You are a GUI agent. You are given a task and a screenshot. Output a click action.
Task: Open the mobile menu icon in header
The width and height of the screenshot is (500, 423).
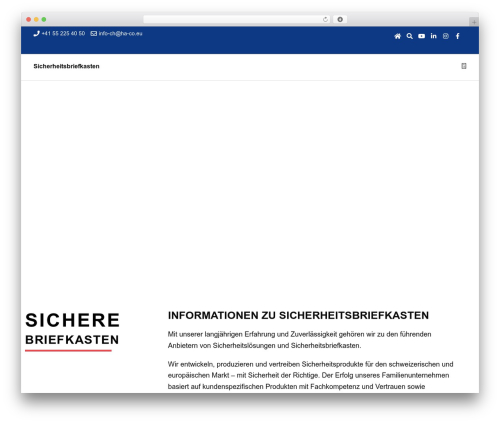pos(464,66)
